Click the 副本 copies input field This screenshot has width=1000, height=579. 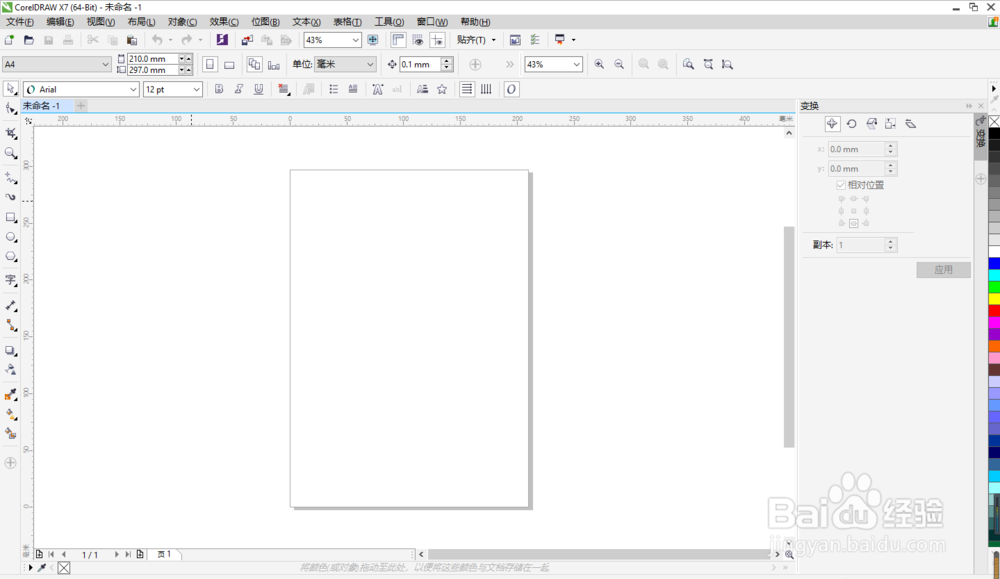click(x=861, y=245)
